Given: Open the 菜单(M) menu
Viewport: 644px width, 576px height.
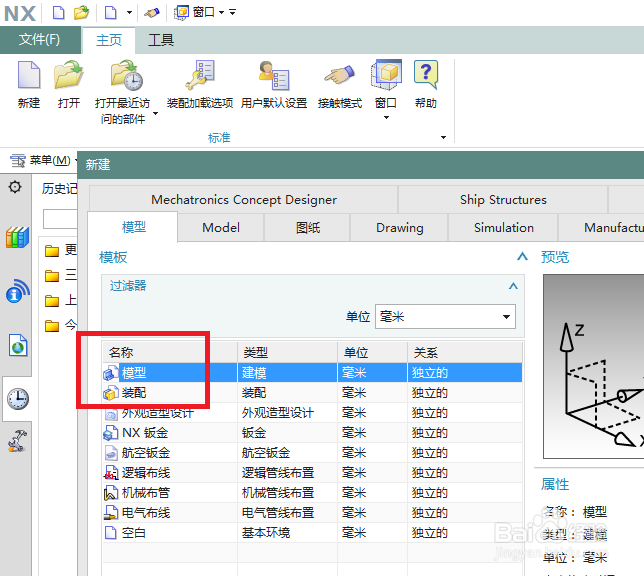Looking at the screenshot, I should click(x=43, y=160).
